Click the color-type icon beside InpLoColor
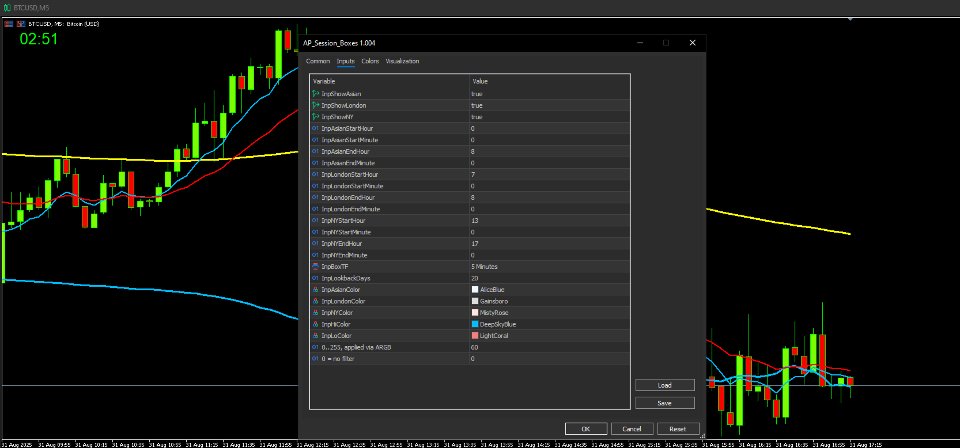 [x=316, y=335]
